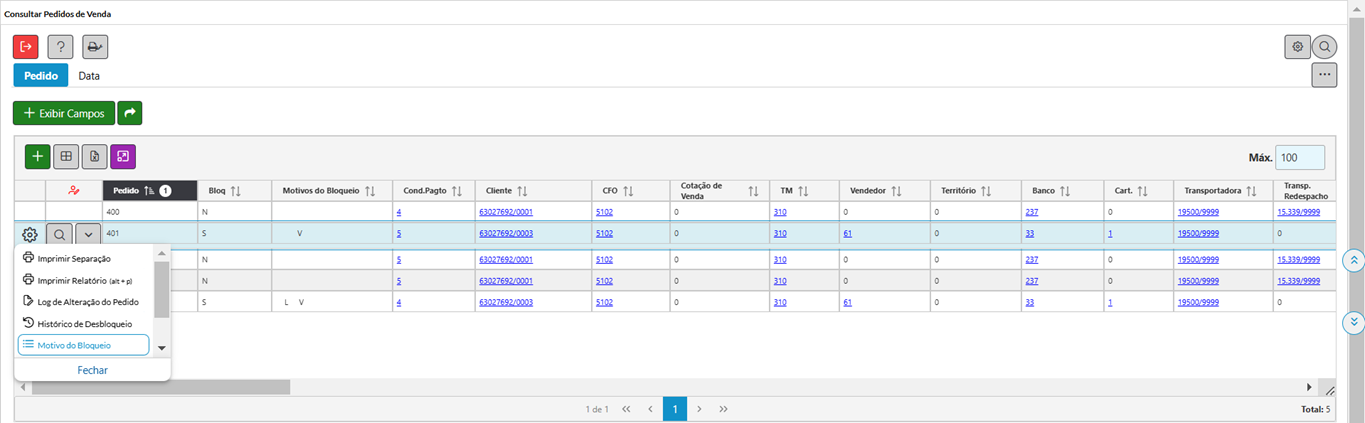The height and width of the screenshot is (423, 1365).
Task: Expand section with the double chevron down
Action: [x=1353, y=322]
